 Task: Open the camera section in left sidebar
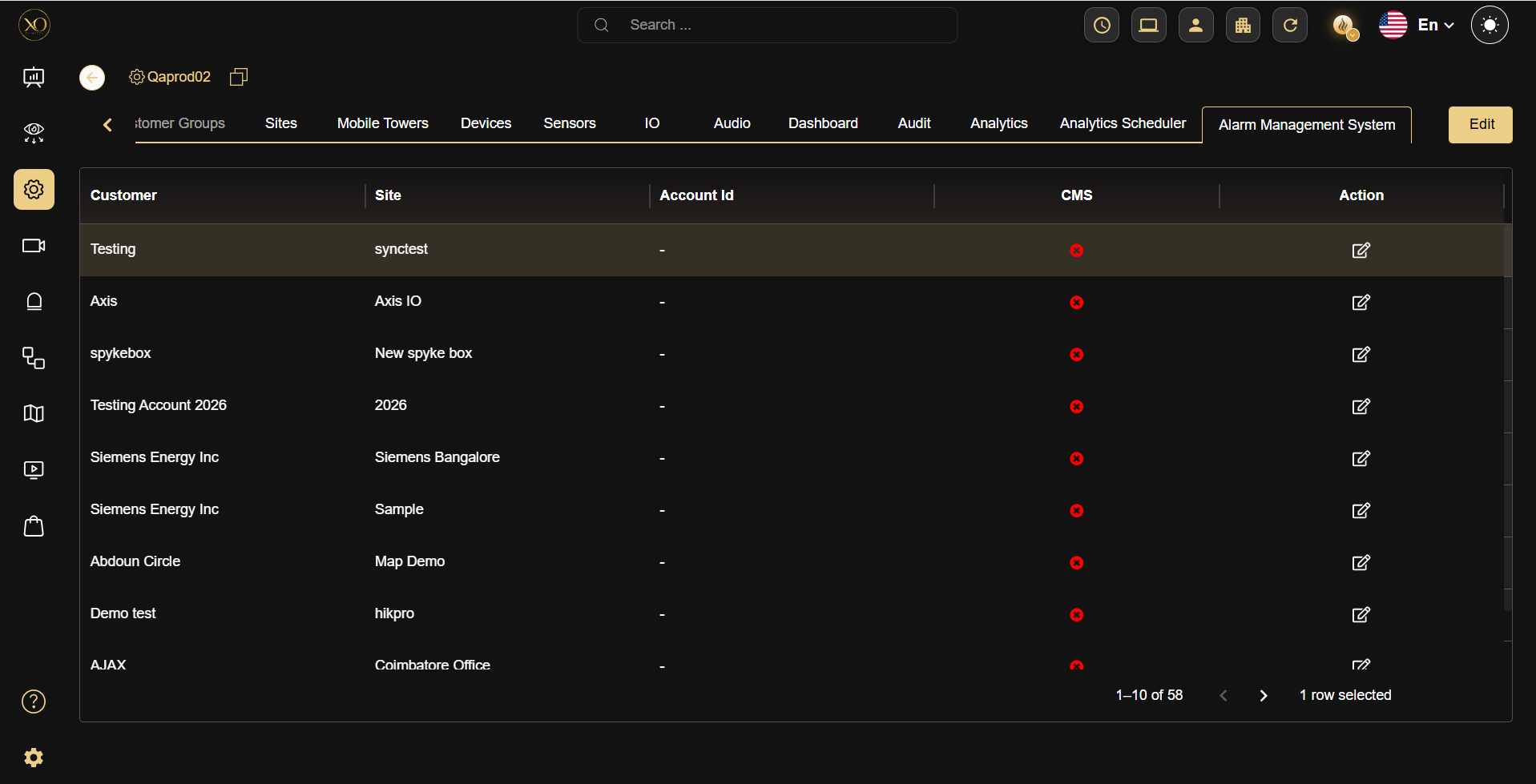point(34,245)
